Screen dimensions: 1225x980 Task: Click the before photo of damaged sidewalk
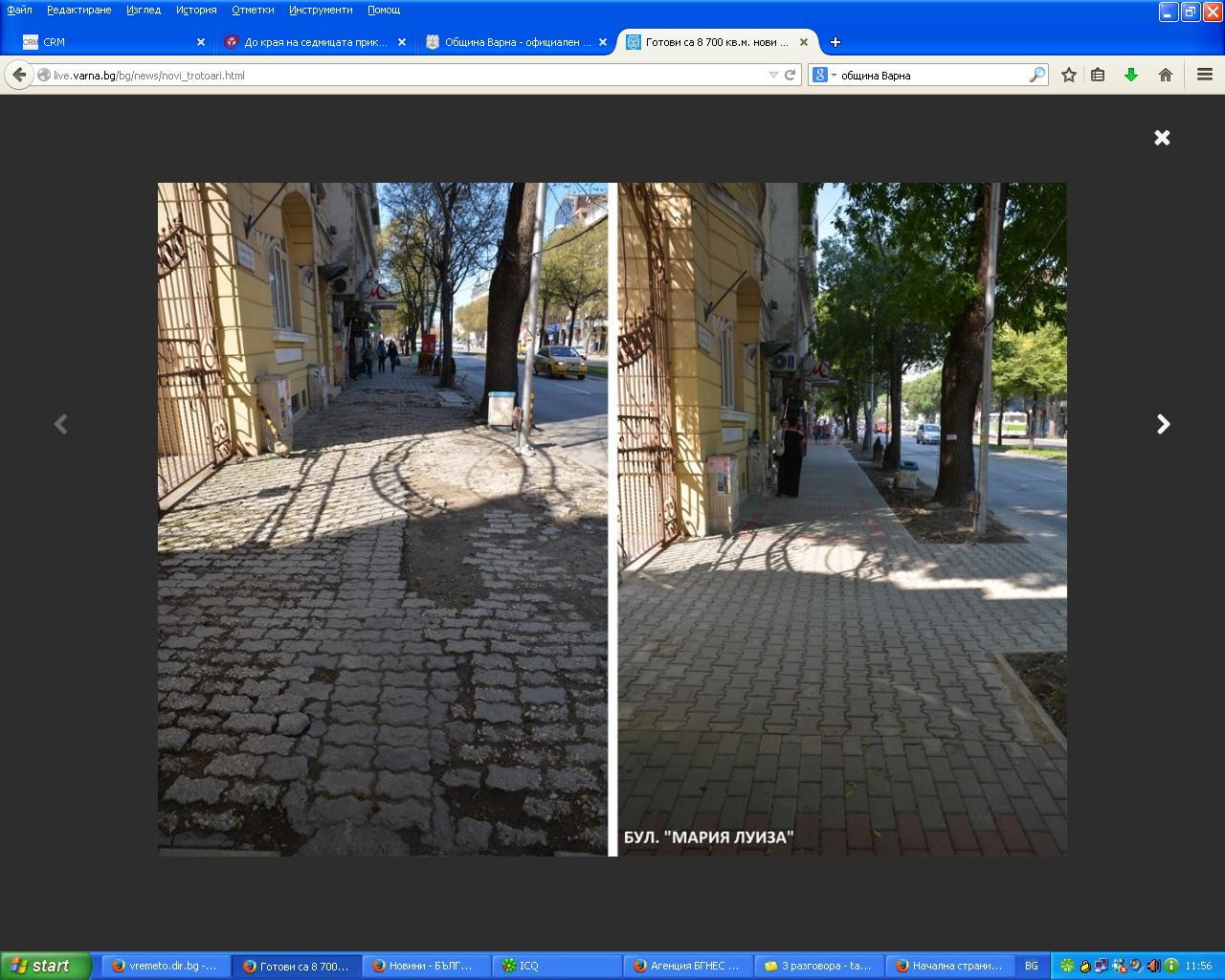tap(383, 519)
